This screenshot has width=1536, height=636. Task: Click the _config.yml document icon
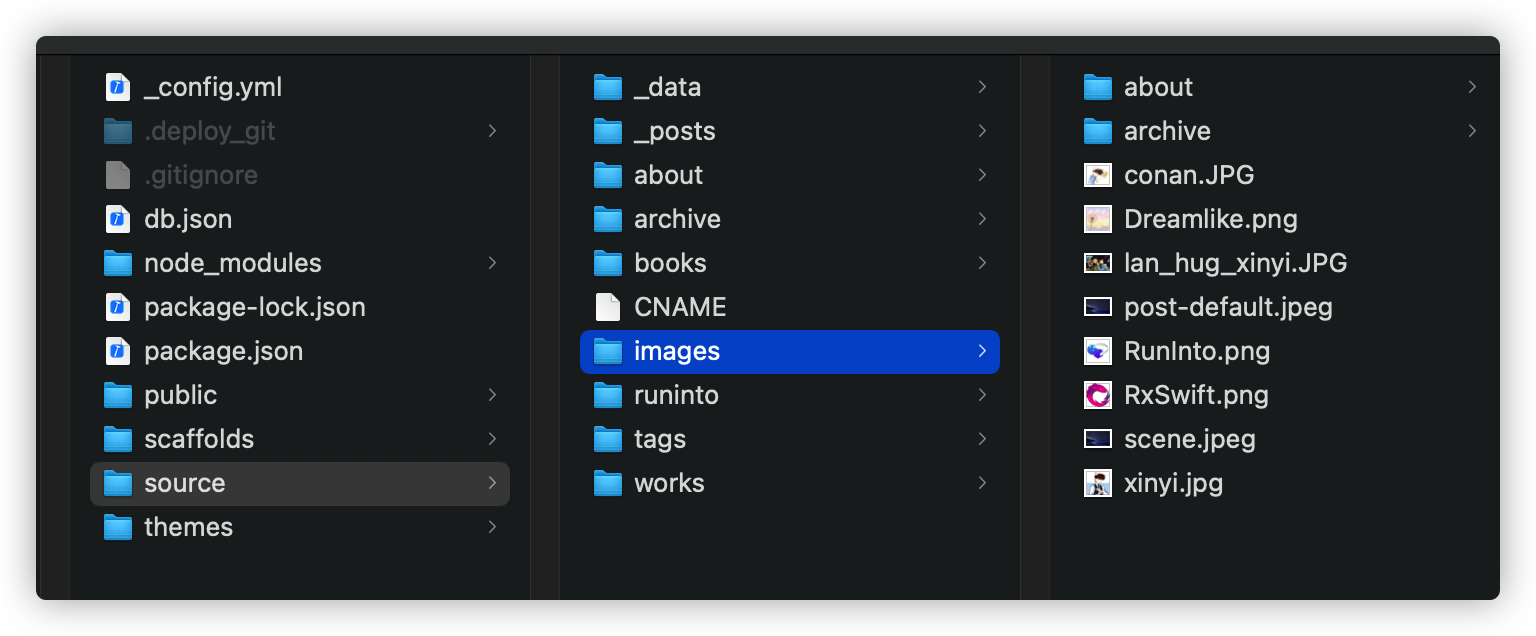pyautogui.click(x=118, y=87)
